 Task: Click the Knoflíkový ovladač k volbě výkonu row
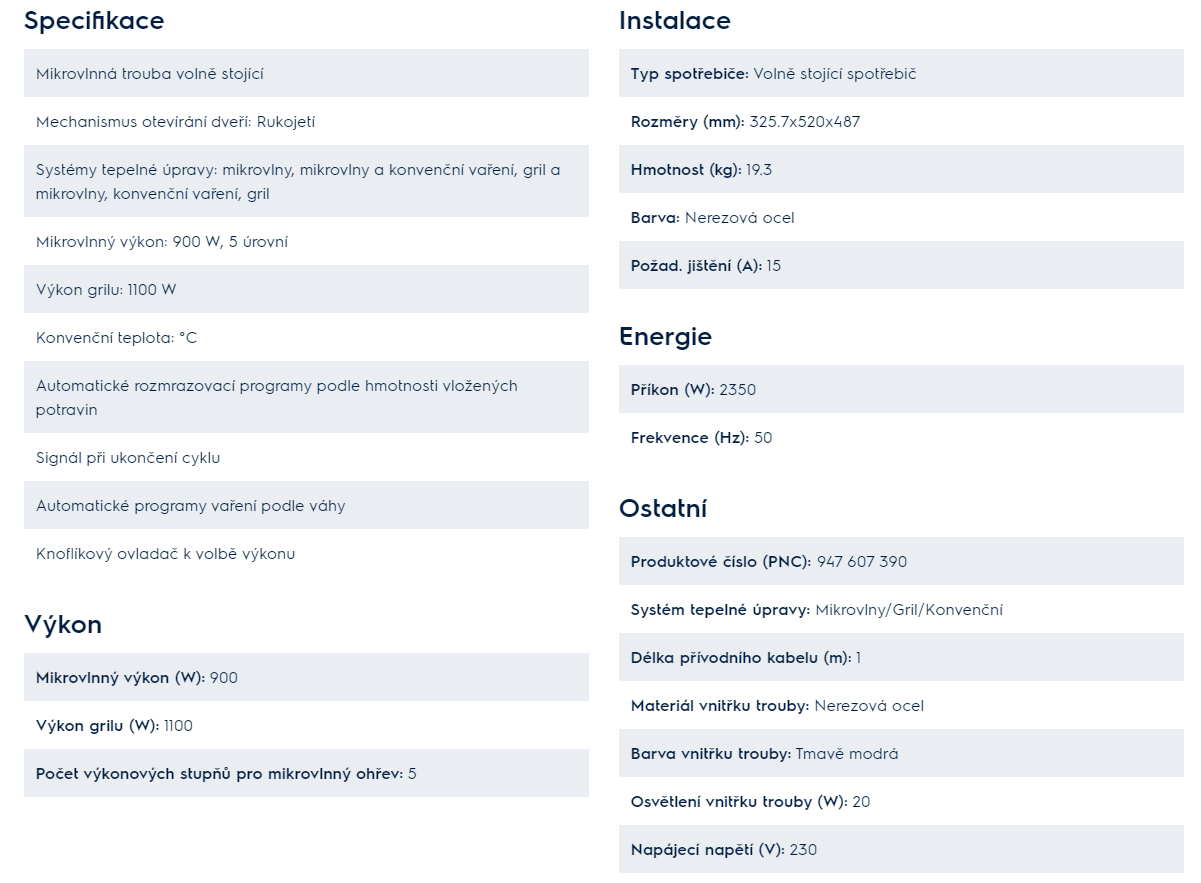[x=306, y=553]
